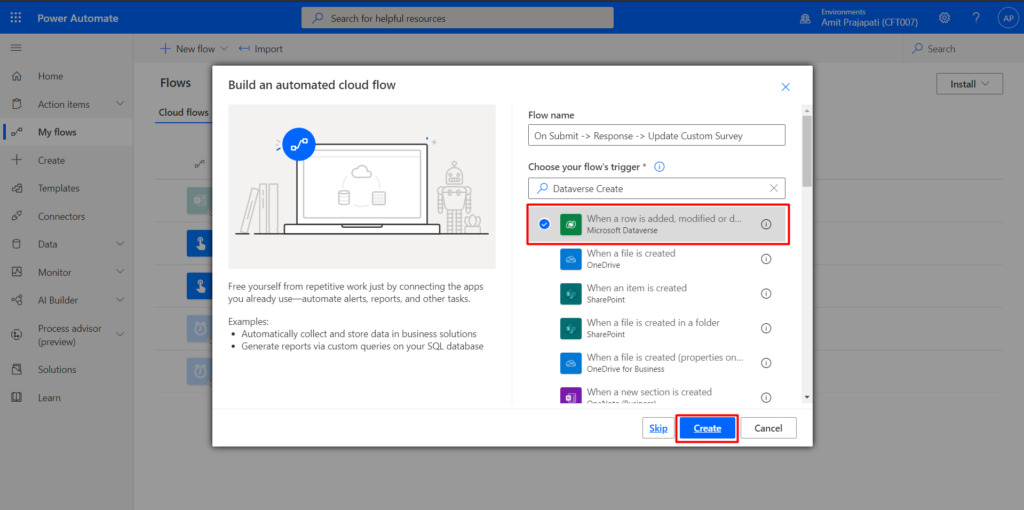Click the Monitor icon in the sidebar
The width and height of the screenshot is (1024, 510).
(18, 272)
